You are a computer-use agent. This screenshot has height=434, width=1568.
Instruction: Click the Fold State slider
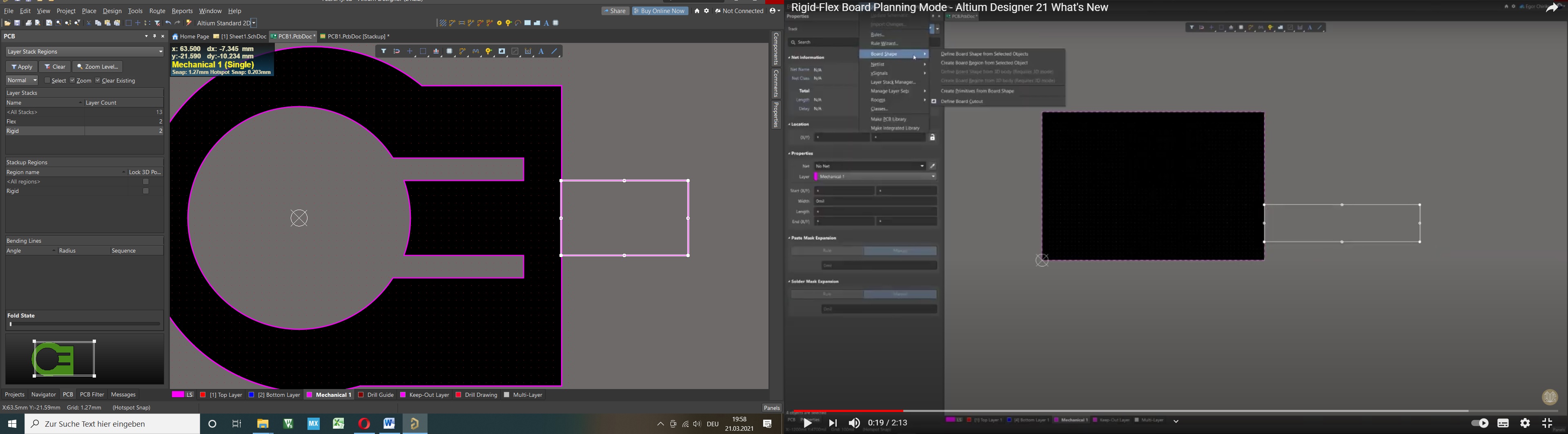pyautogui.click(x=85, y=324)
